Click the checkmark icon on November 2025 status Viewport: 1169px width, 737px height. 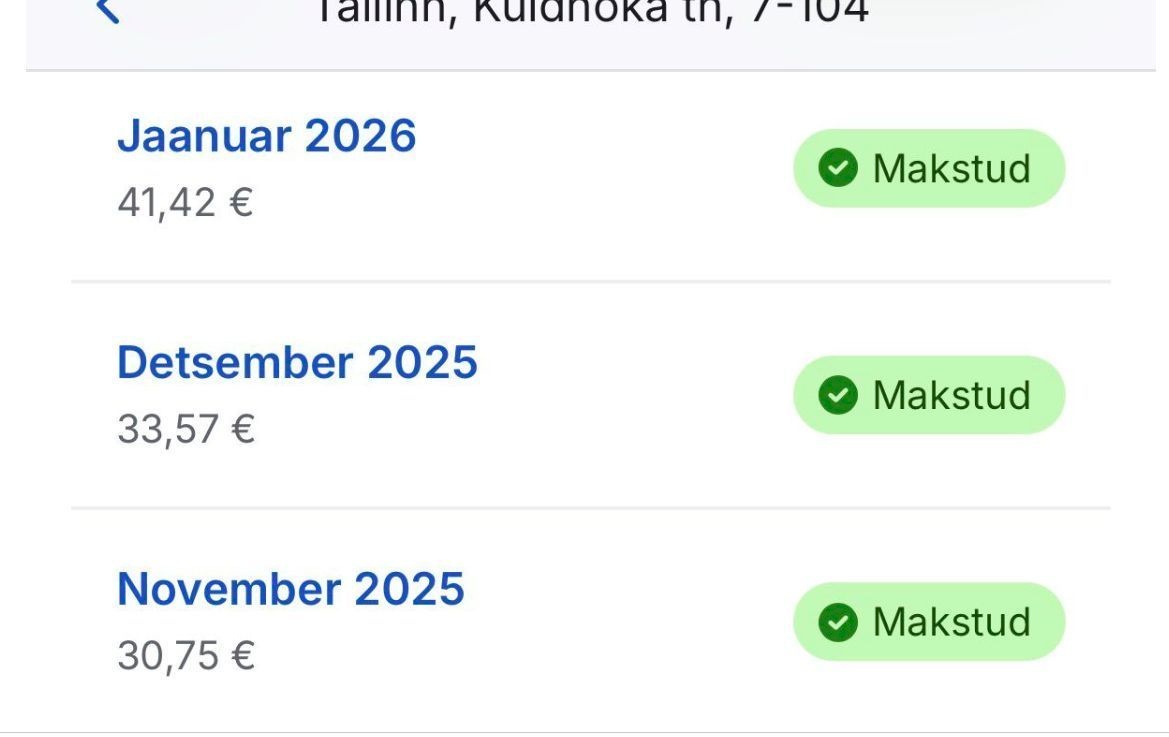point(840,621)
